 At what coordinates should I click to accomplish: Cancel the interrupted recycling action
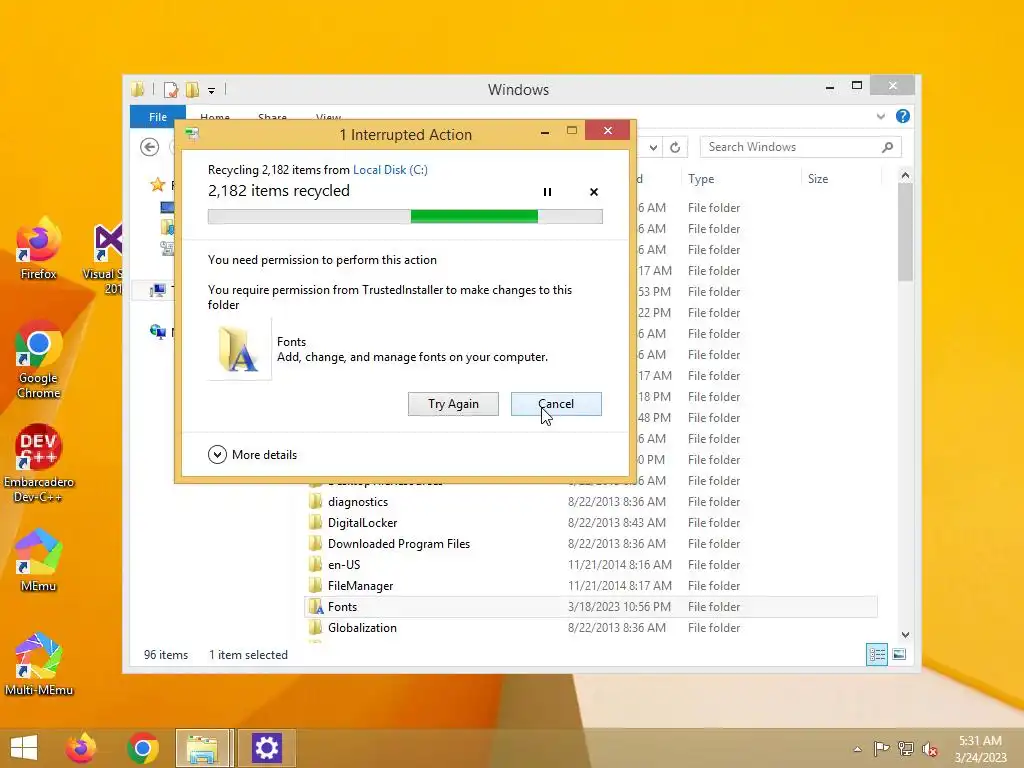coord(556,404)
